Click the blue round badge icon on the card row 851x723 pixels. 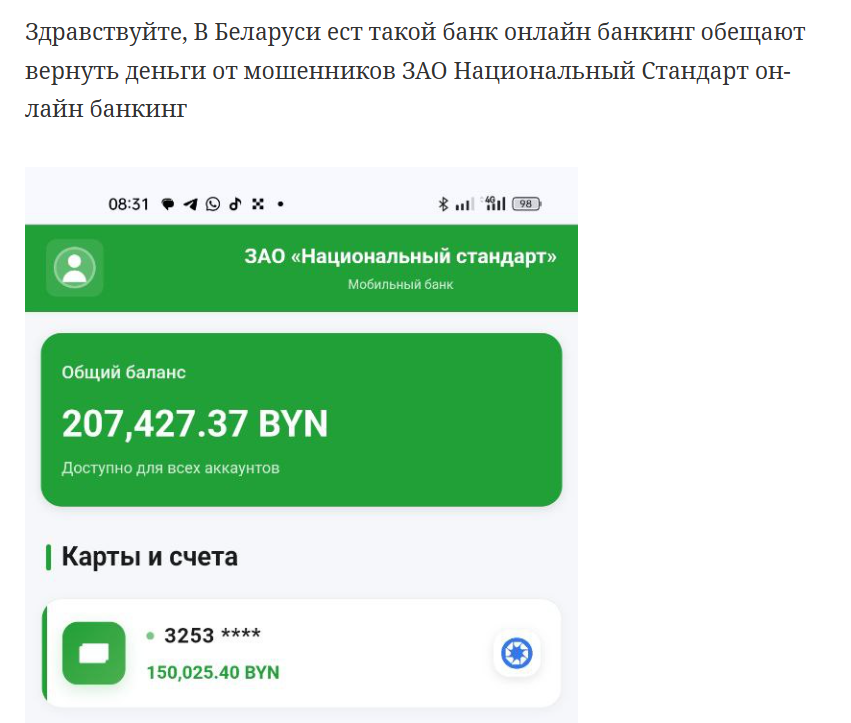click(x=516, y=654)
